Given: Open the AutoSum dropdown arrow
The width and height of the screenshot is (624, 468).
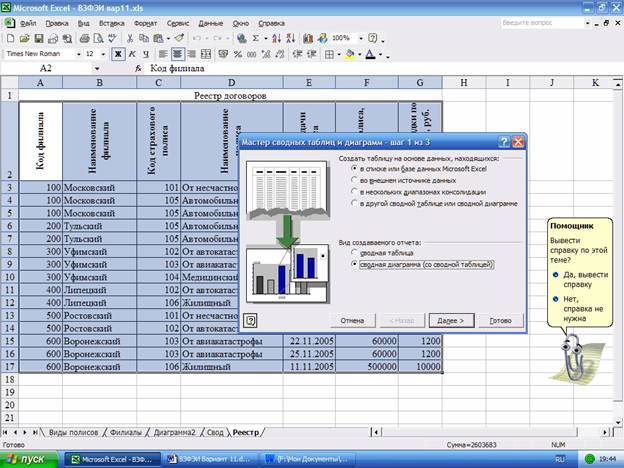Looking at the screenshot, I should pyautogui.click(x=265, y=38).
